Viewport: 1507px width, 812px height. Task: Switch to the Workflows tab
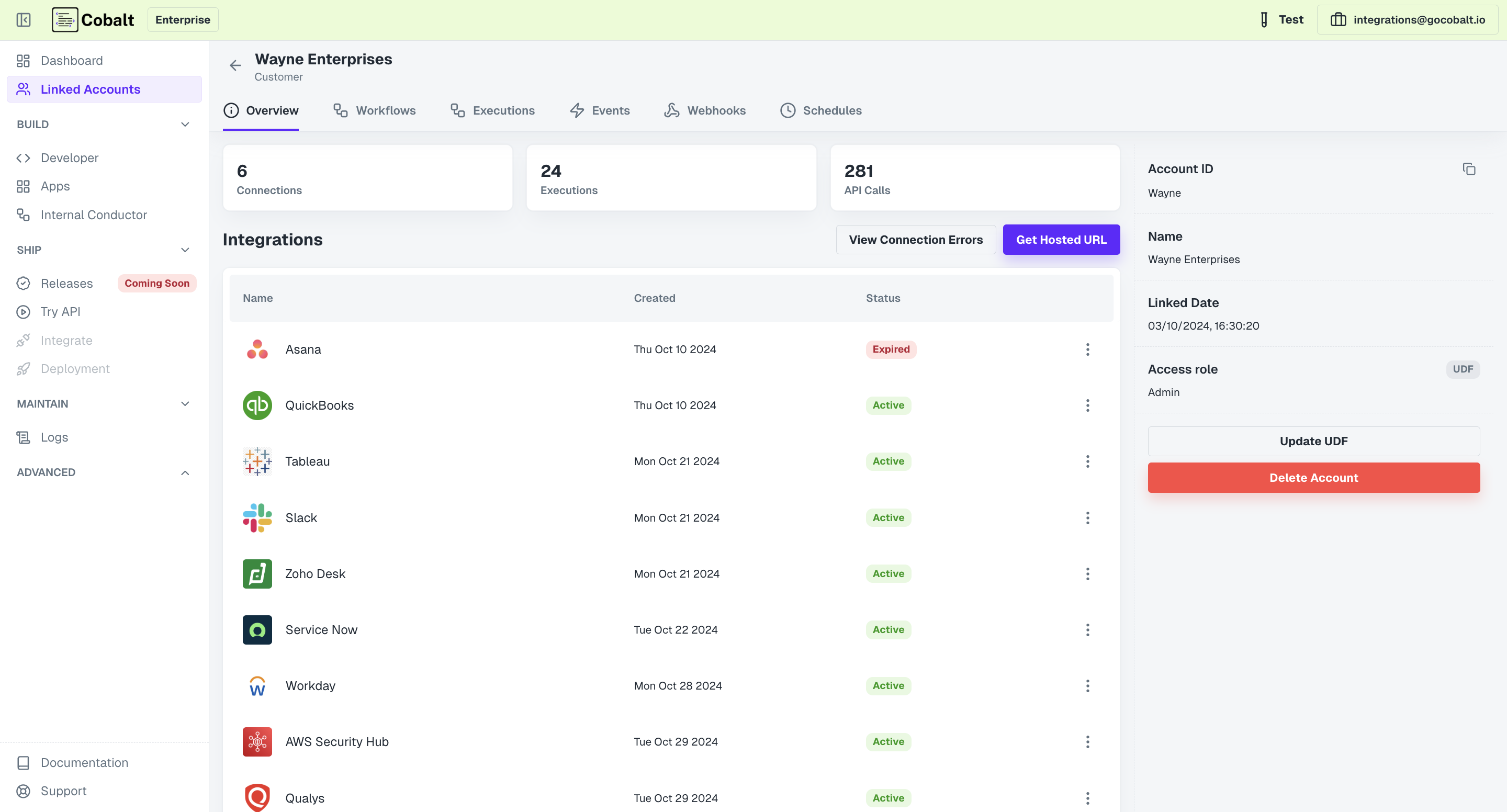(375, 110)
